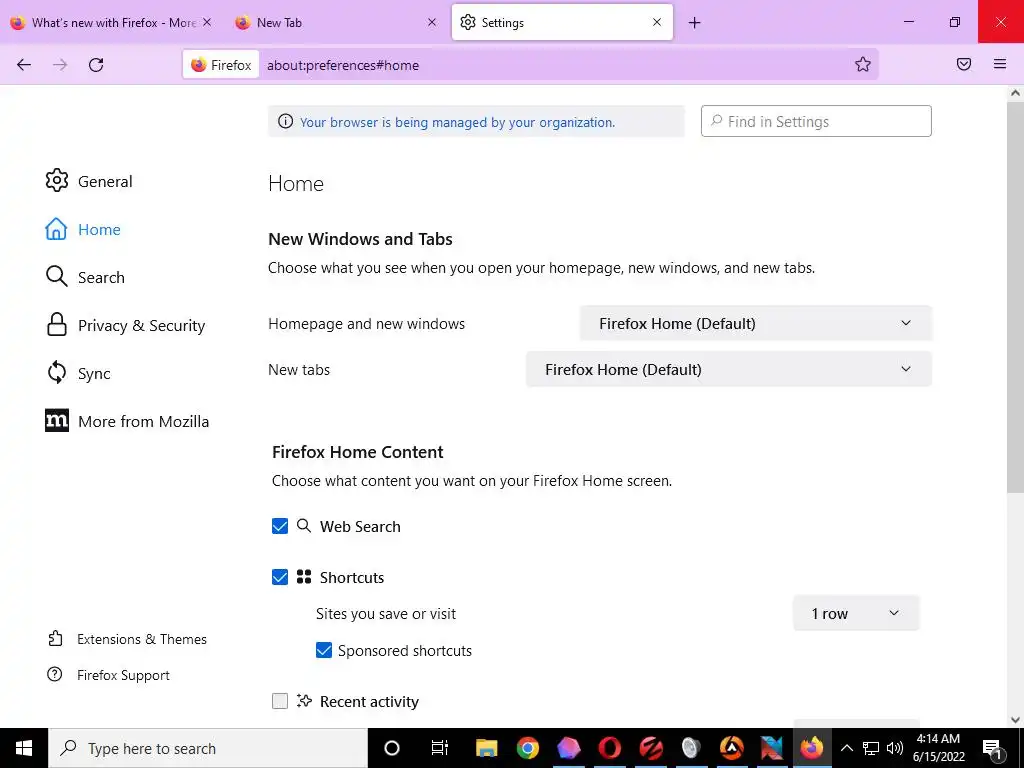Viewport: 1024px width, 768px height.
Task: Open the New tabs dropdown
Action: click(x=729, y=369)
